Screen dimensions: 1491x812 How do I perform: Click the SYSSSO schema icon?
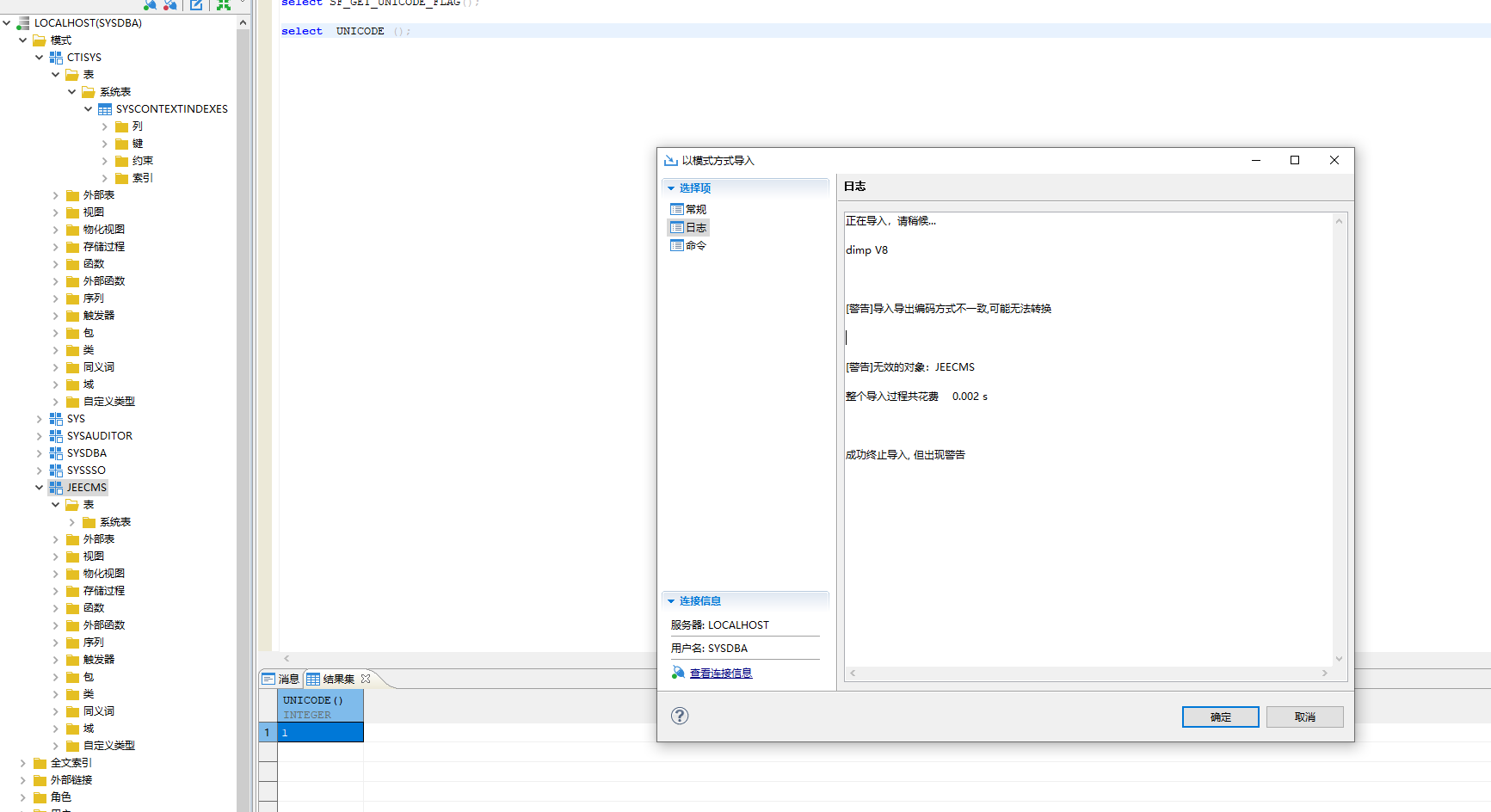pos(56,471)
